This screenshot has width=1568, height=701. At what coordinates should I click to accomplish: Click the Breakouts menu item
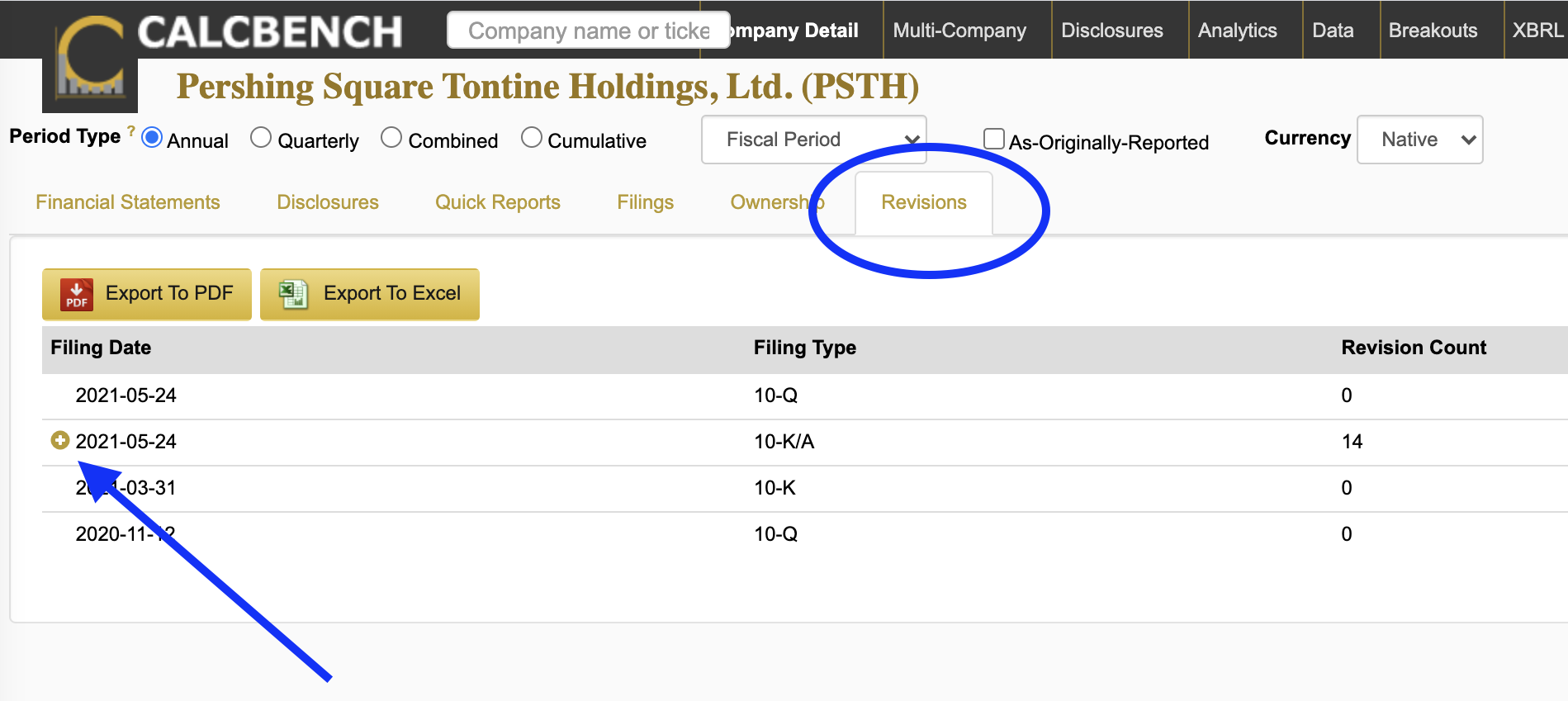pyautogui.click(x=1433, y=31)
